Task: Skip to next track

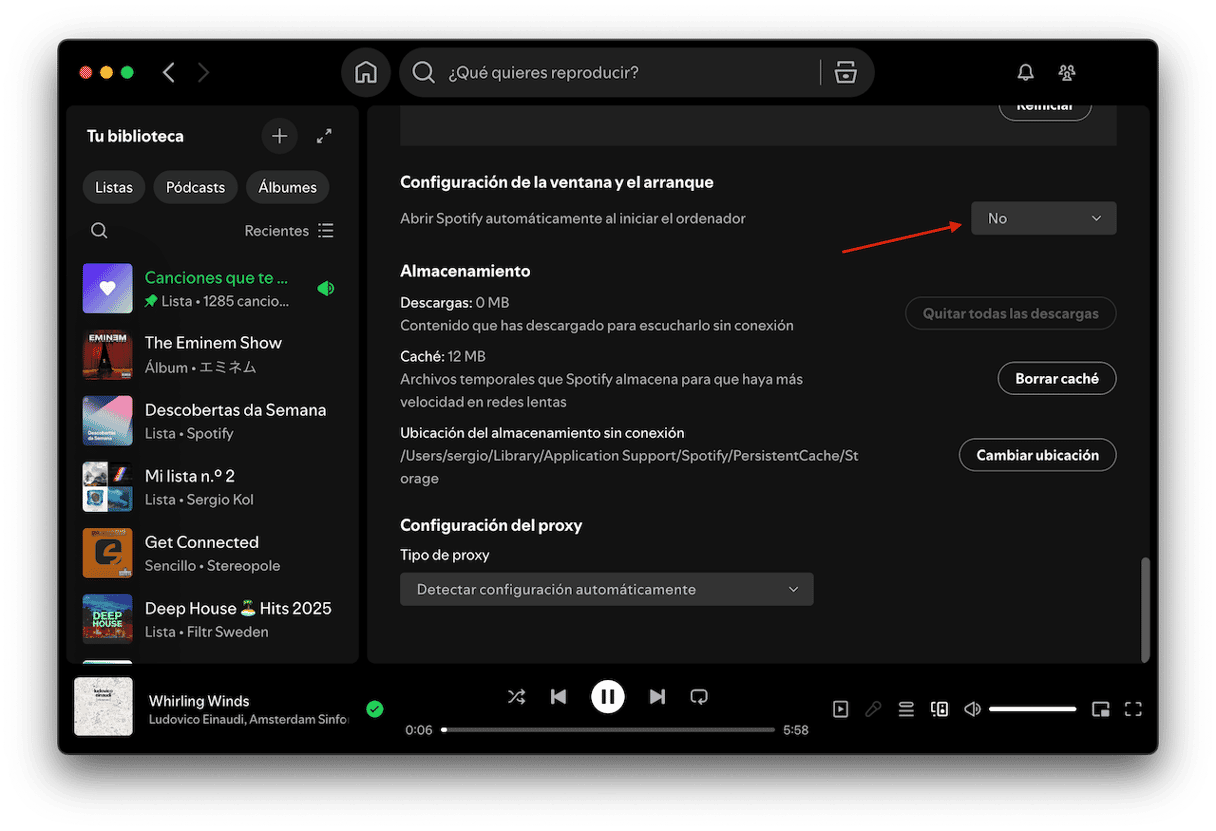Action: pyautogui.click(x=657, y=697)
